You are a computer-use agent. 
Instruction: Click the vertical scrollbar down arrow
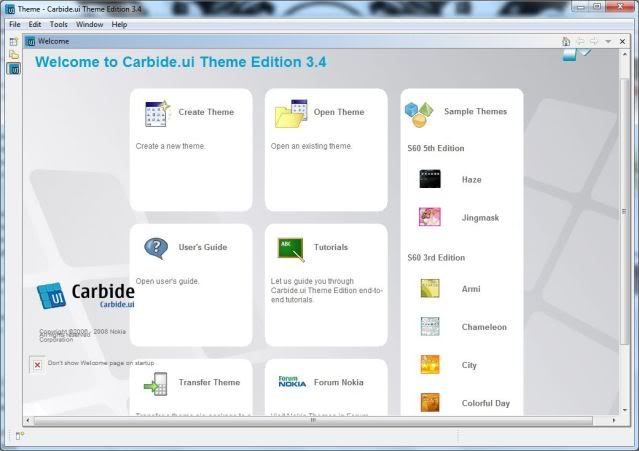coord(625,411)
